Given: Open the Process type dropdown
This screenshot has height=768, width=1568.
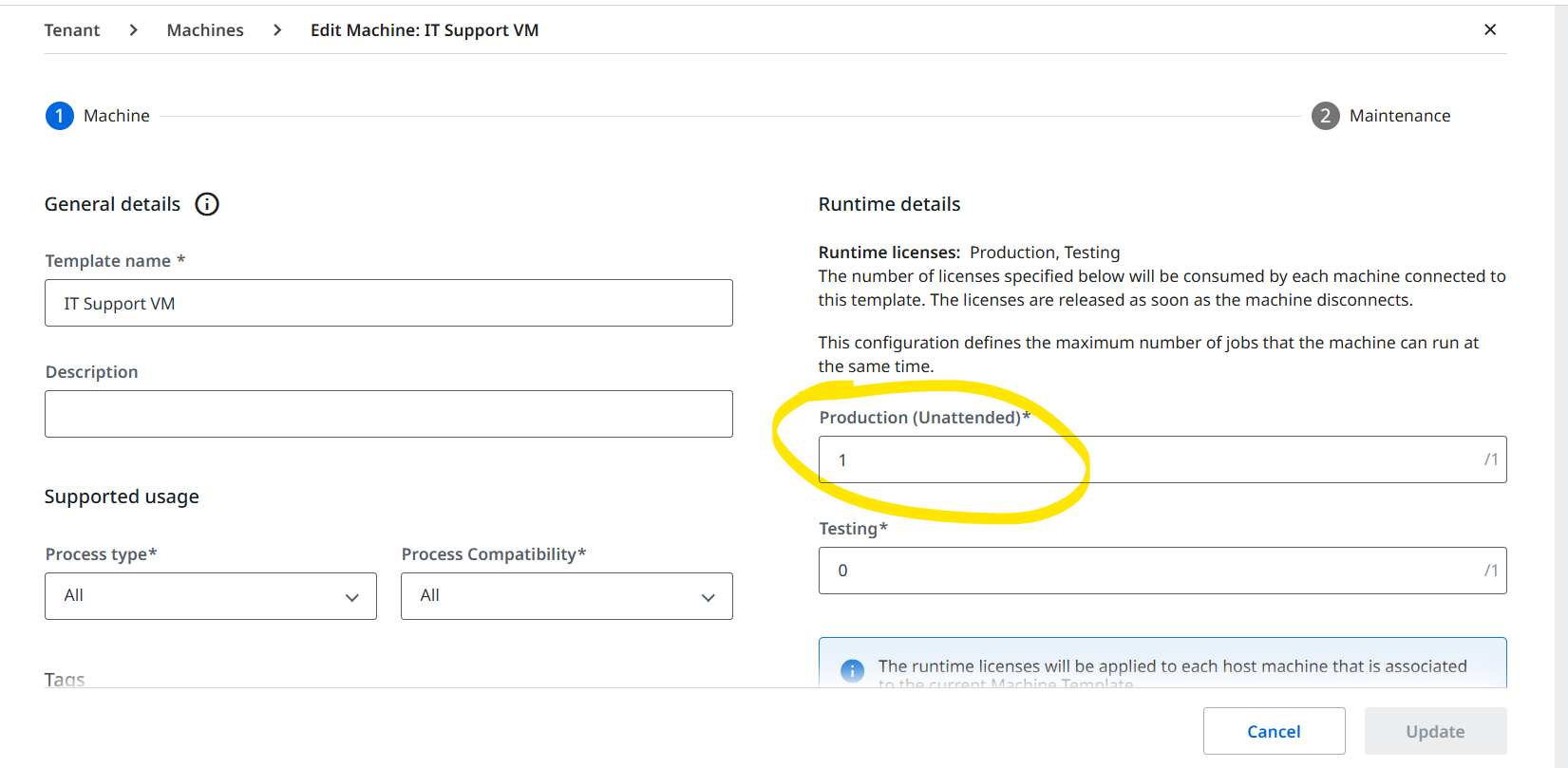Looking at the screenshot, I should point(210,596).
